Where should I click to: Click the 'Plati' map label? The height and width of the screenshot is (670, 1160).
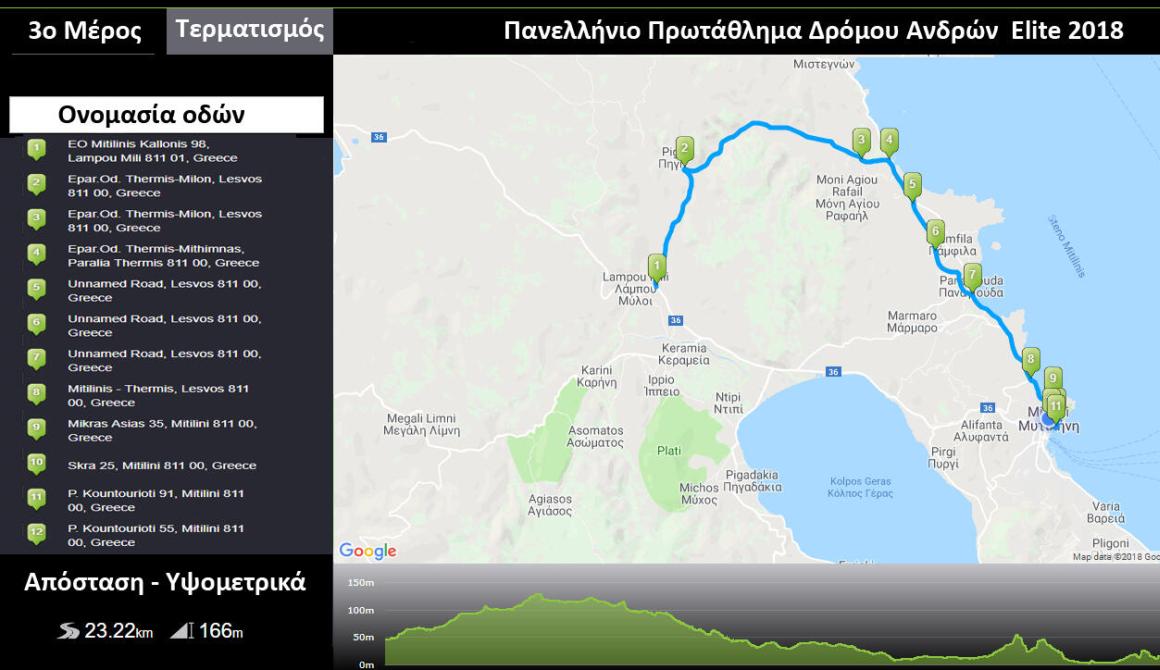point(669,450)
